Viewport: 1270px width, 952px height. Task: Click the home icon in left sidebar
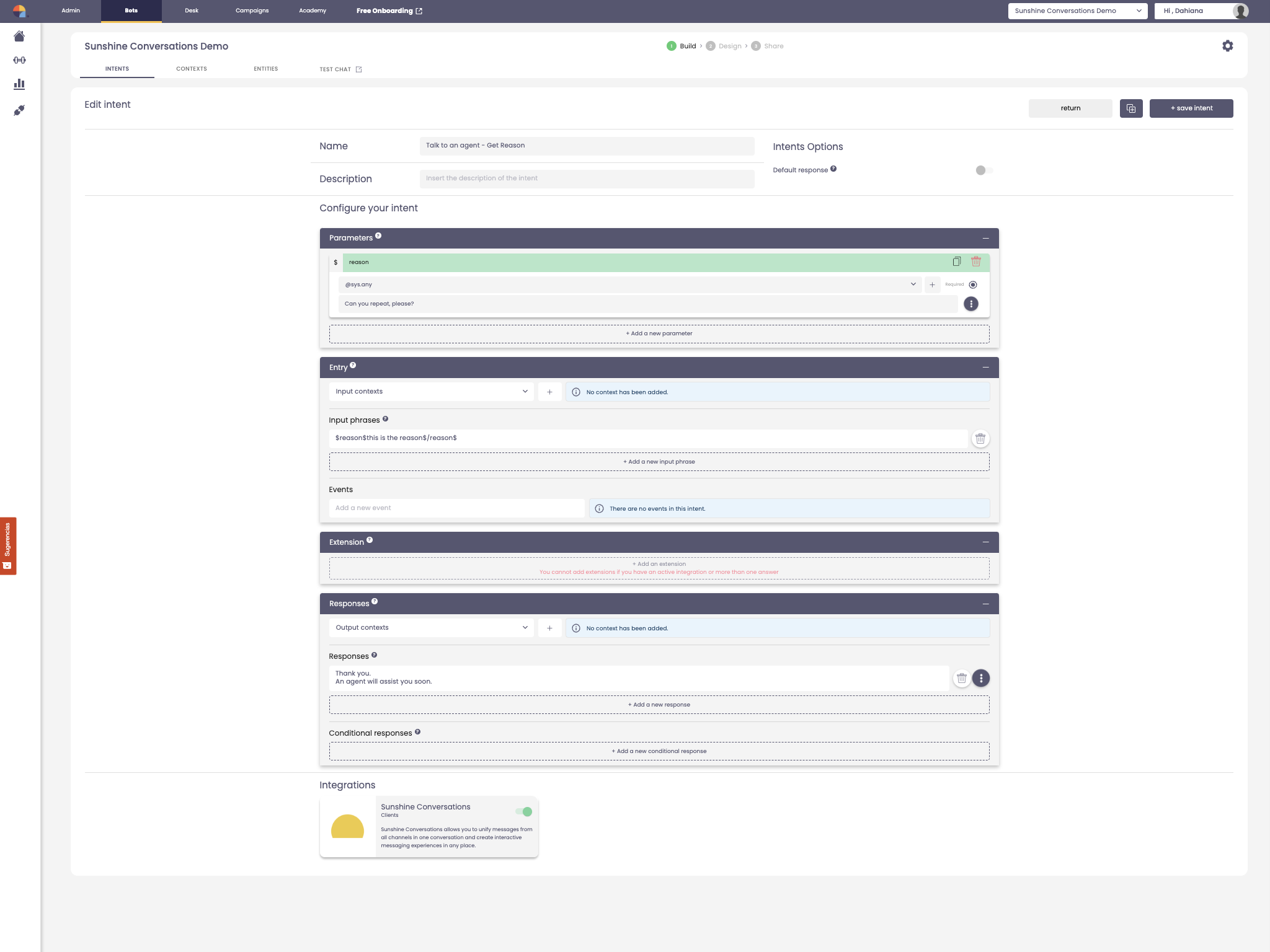point(19,37)
